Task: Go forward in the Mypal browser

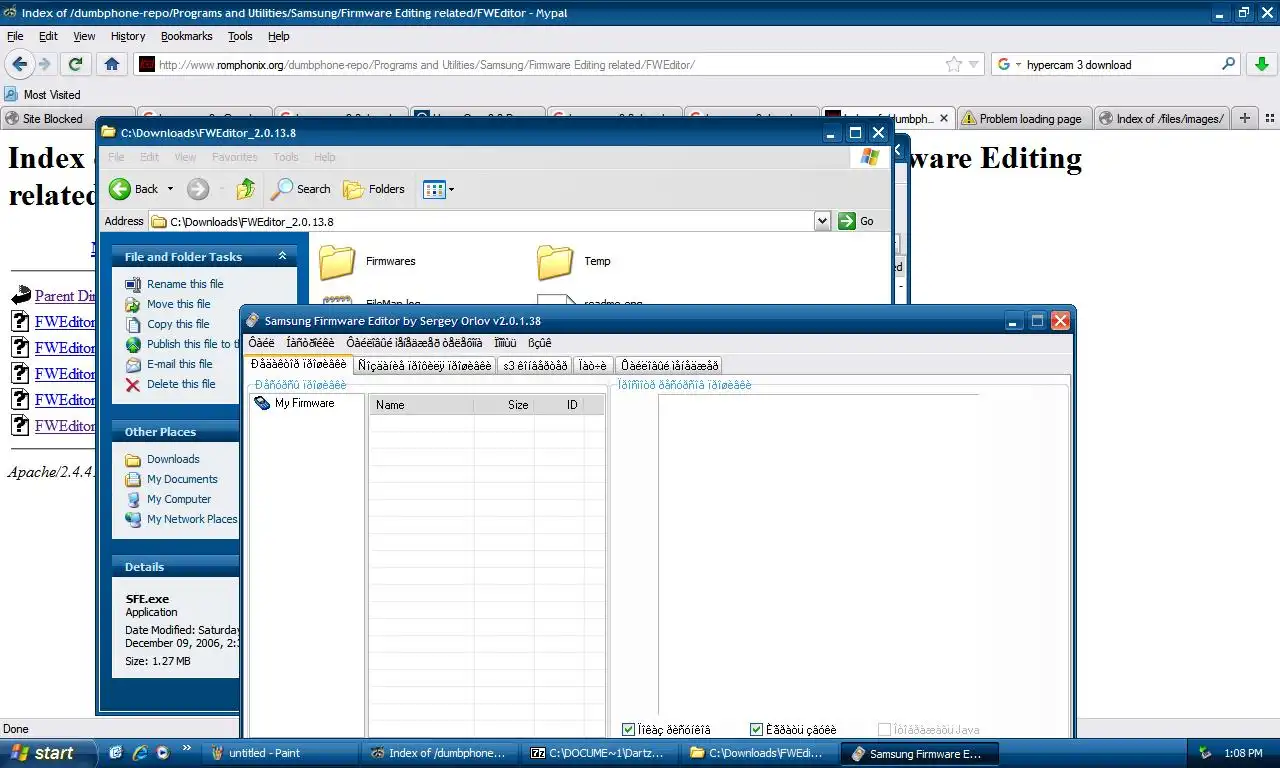Action: [x=45, y=64]
